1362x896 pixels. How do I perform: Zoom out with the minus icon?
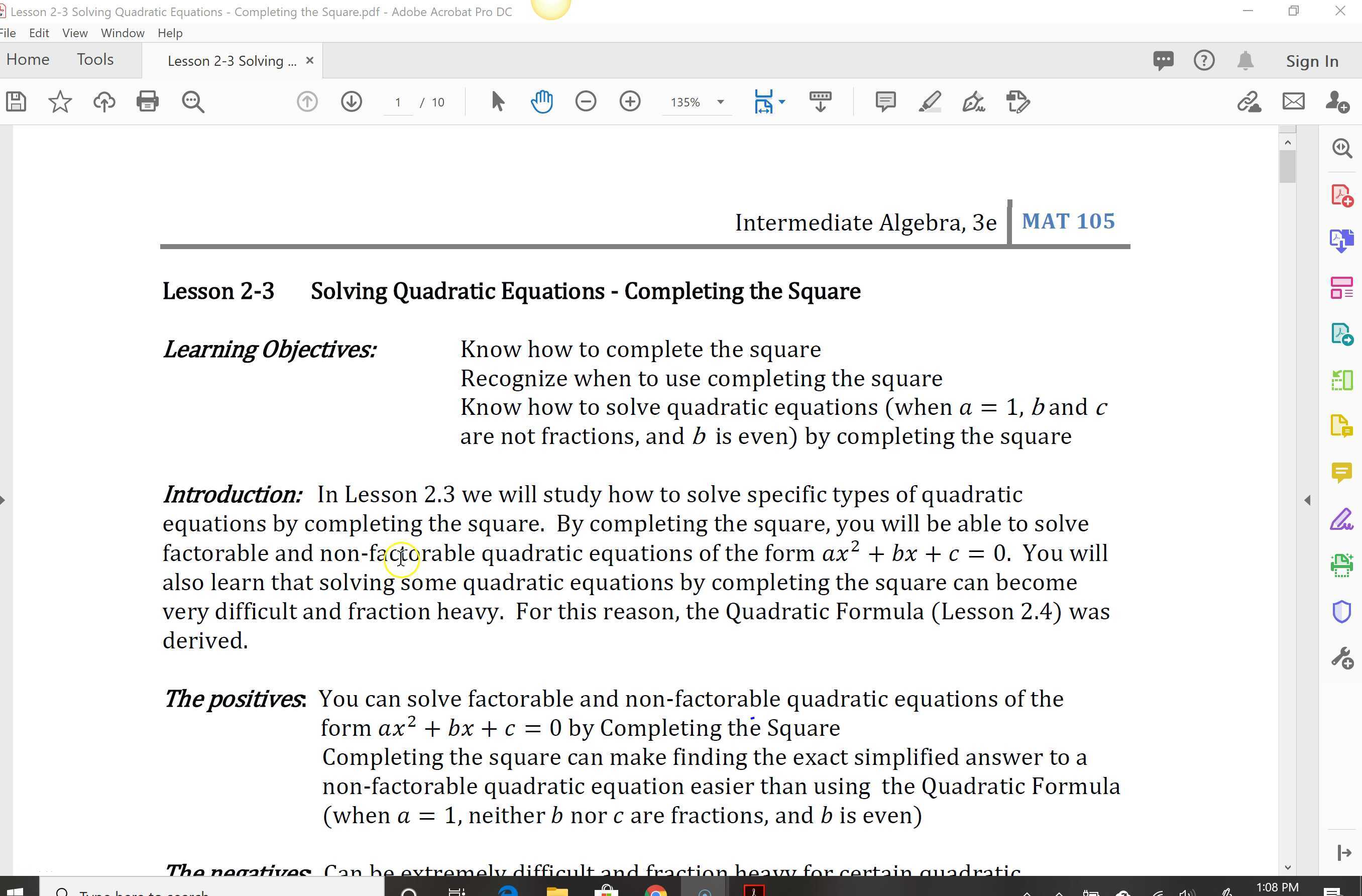586,102
